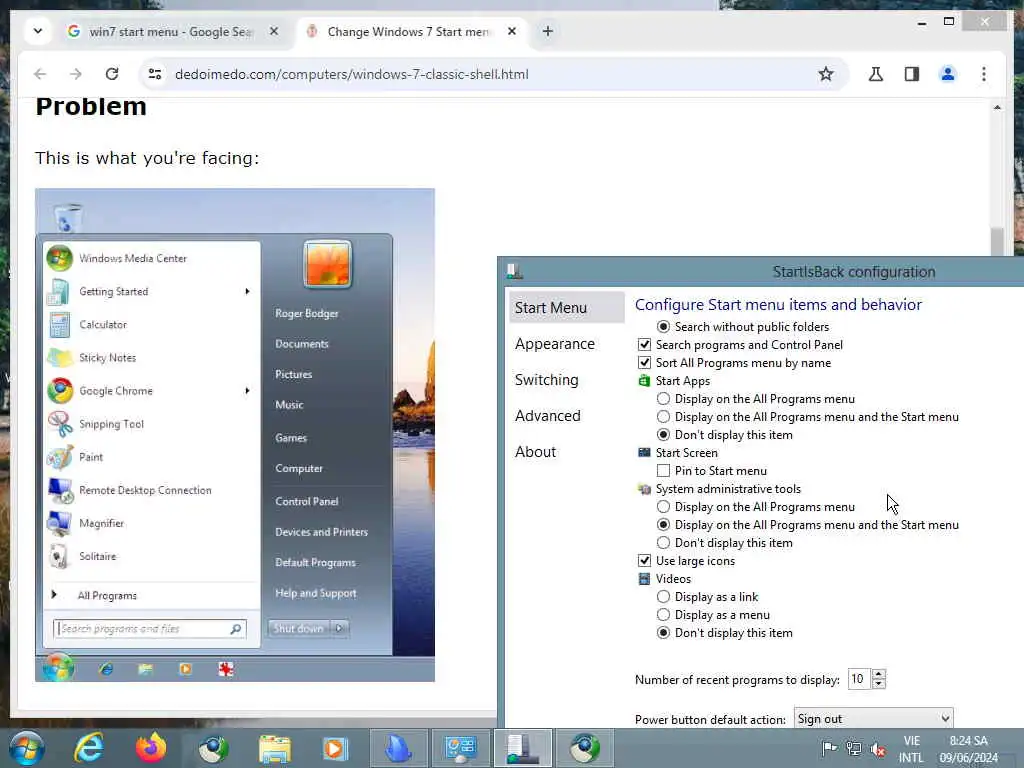Click the recent programs number field
The height and width of the screenshot is (768, 1024).
coord(859,679)
